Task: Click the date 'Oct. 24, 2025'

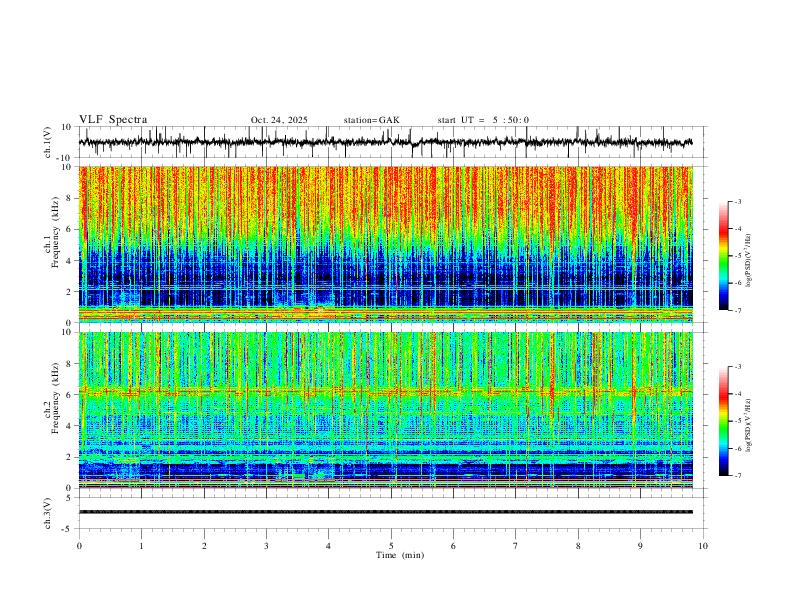Action: coord(279,120)
